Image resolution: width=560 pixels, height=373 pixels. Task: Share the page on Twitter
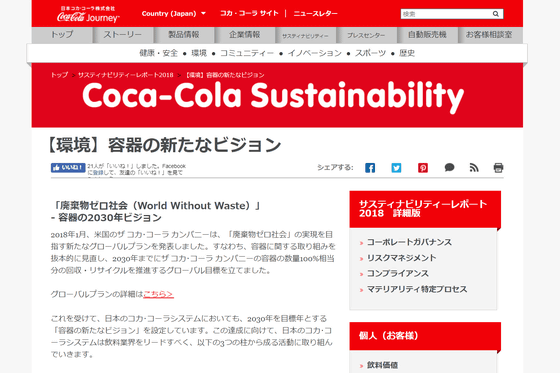tap(396, 168)
